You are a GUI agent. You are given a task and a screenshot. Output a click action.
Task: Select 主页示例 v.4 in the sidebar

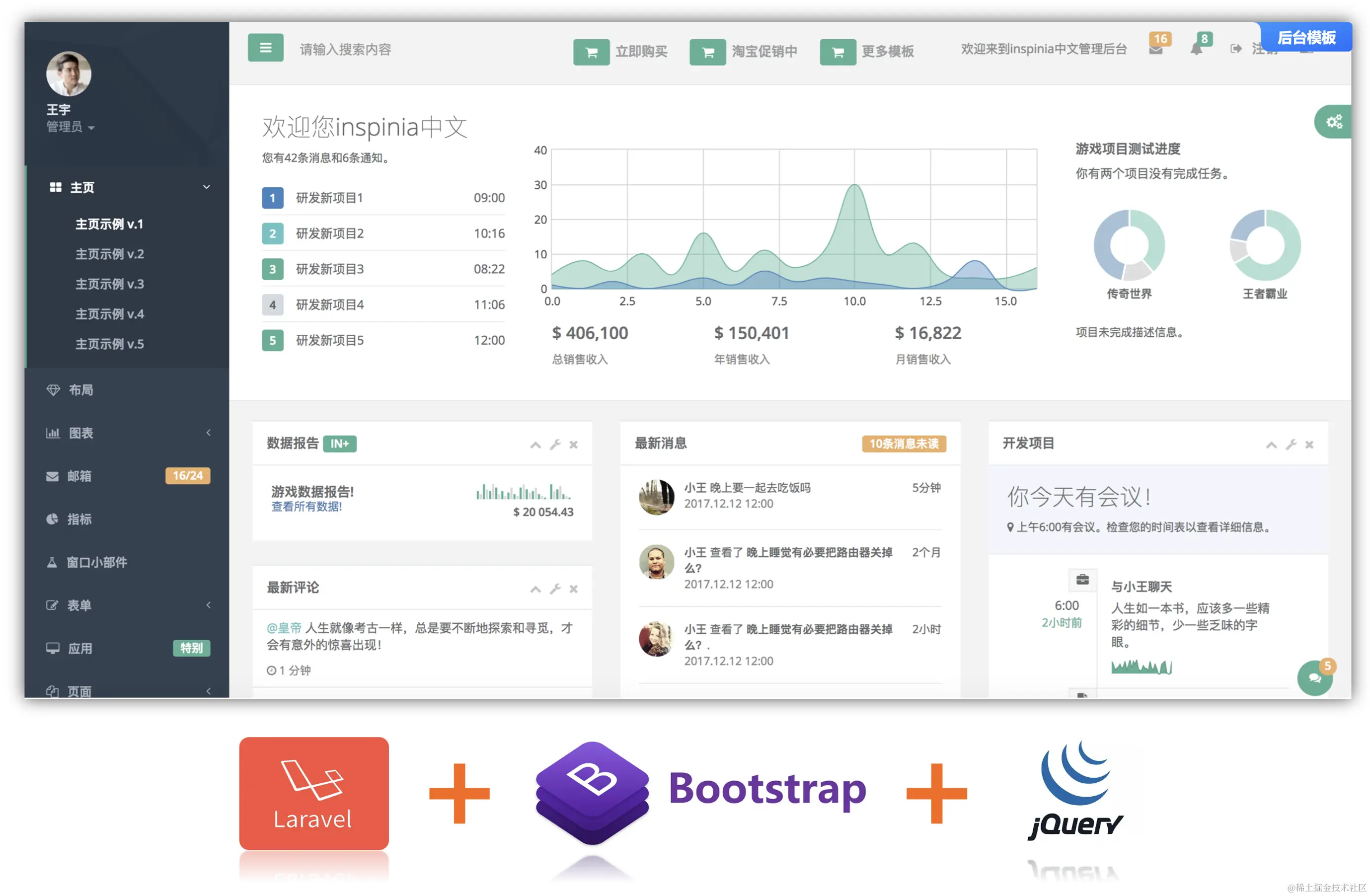[110, 313]
